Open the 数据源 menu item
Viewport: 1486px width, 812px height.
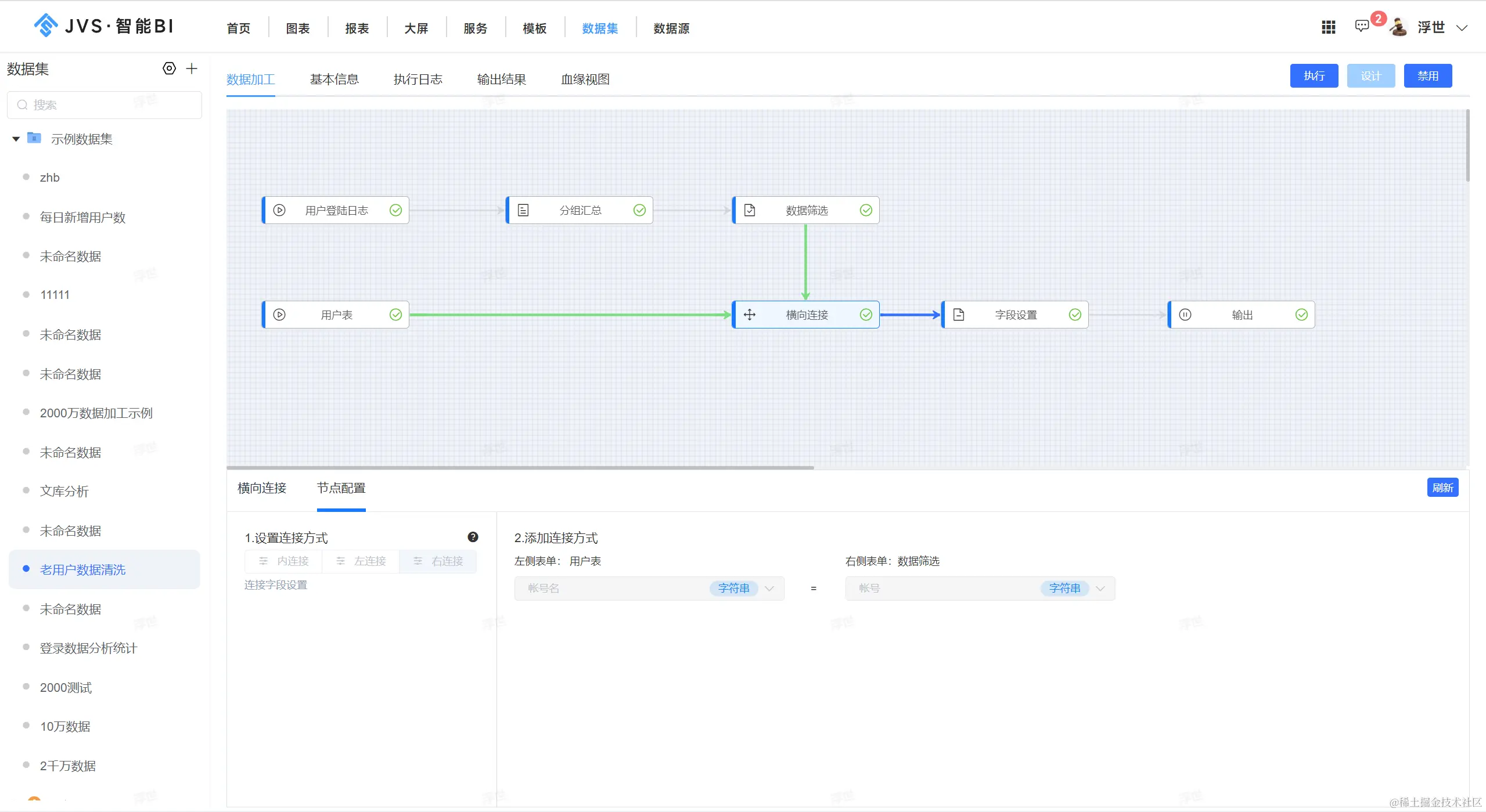point(671,28)
